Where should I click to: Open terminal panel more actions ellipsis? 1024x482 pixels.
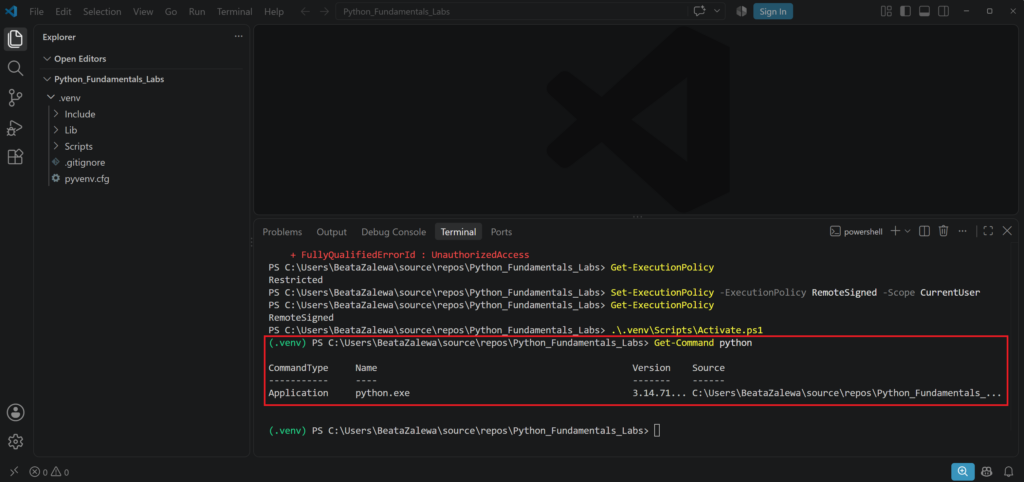pos(962,231)
